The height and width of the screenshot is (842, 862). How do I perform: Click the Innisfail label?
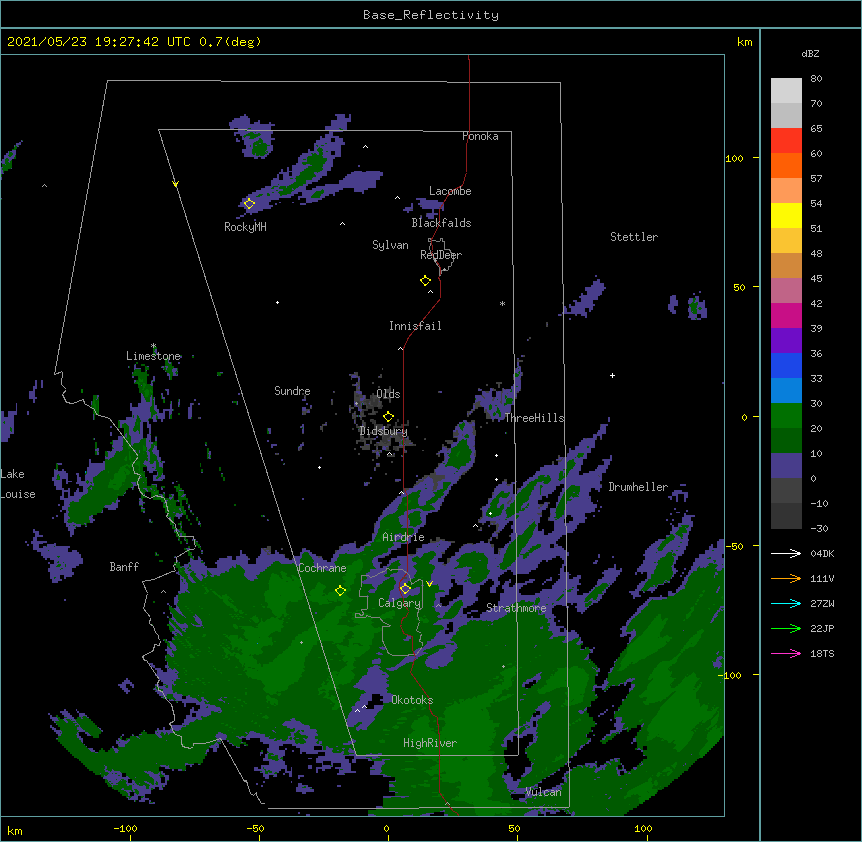415,326
